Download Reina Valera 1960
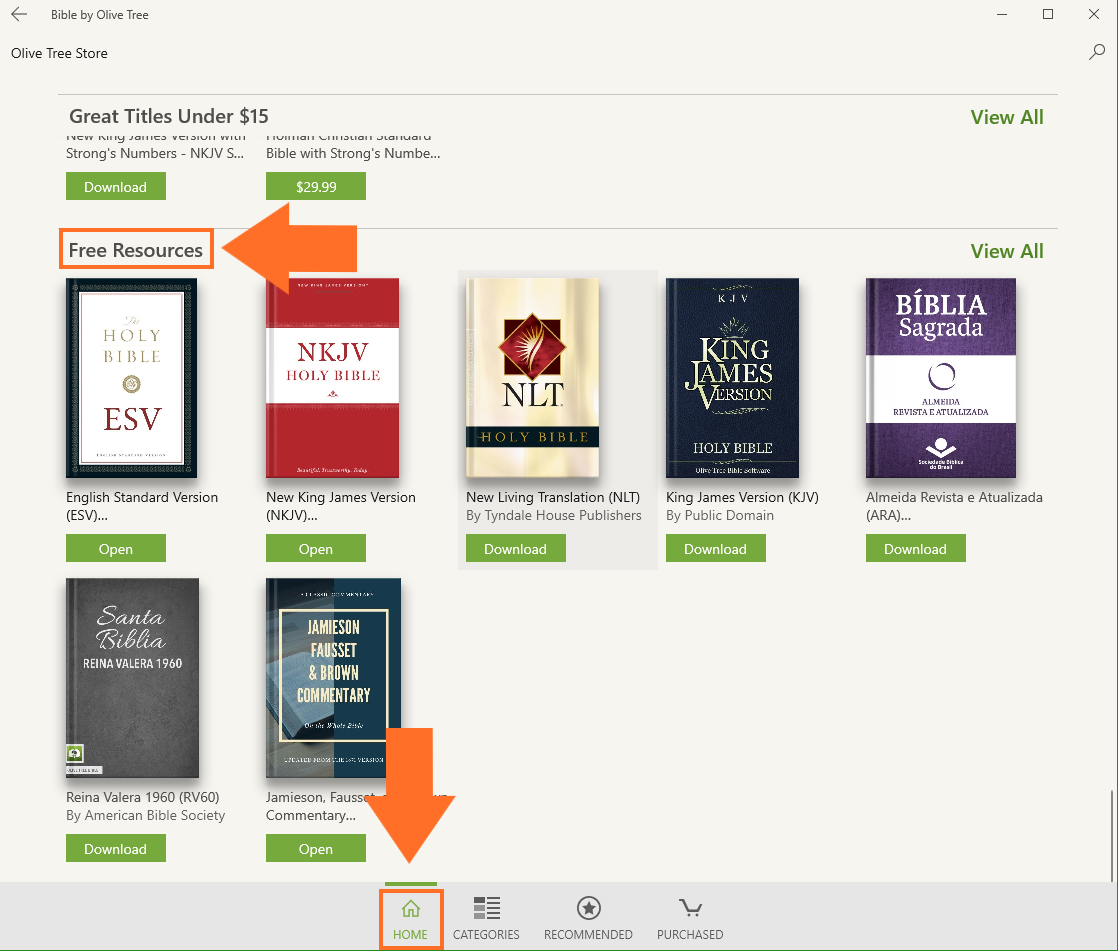 [116, 848]
